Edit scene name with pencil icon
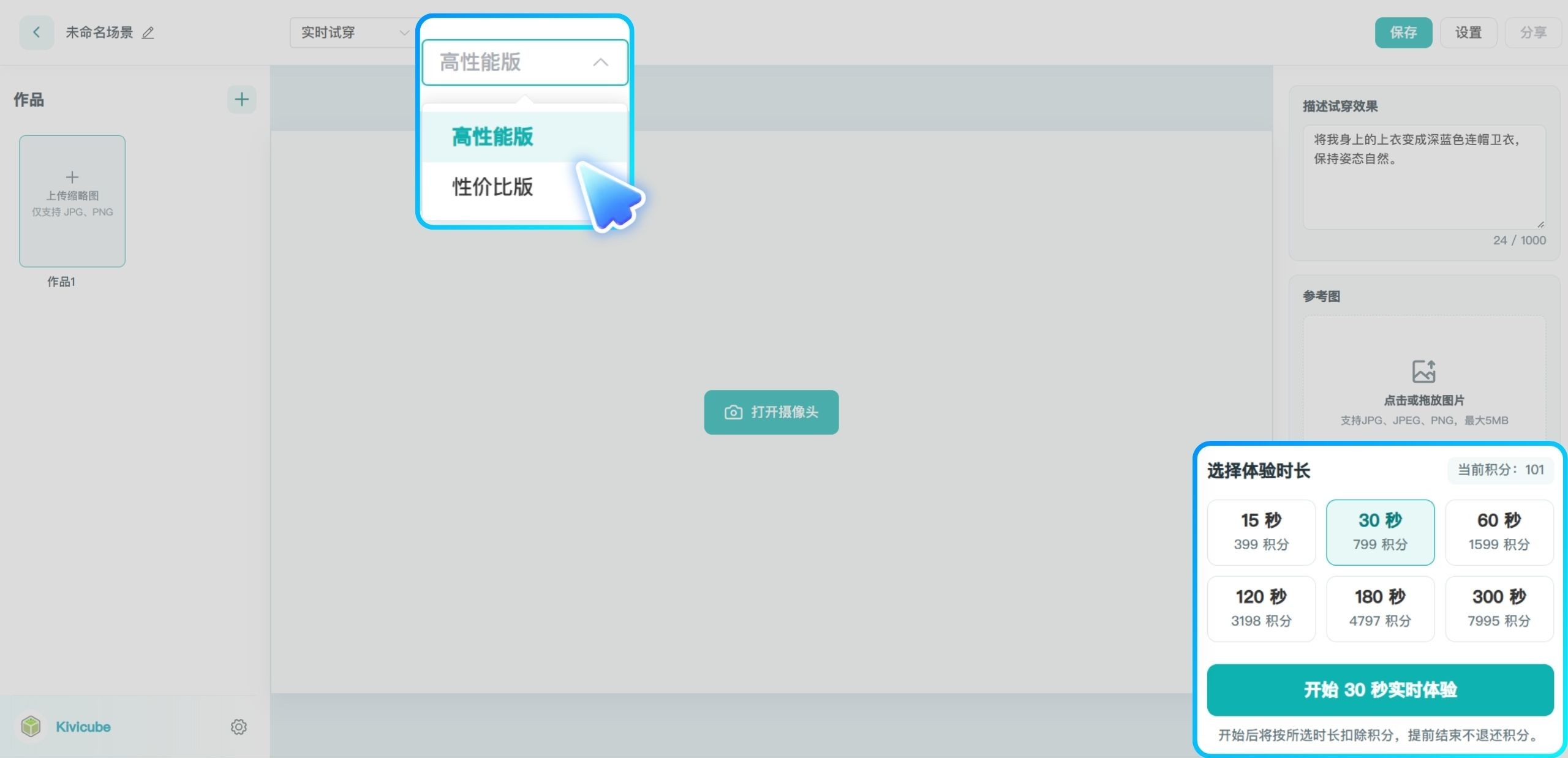Viewport: 1568px width, 758px height. tap(148, 33)
